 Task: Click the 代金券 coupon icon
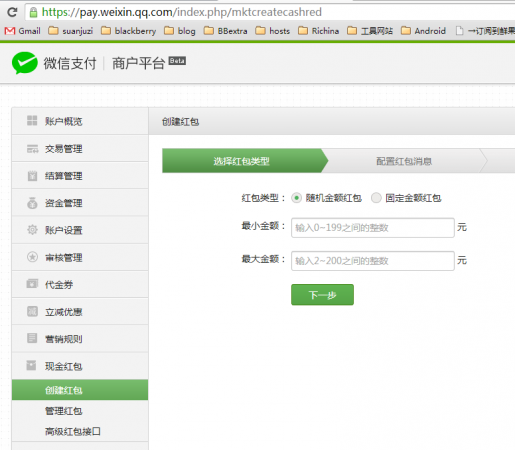pos(32,284)
